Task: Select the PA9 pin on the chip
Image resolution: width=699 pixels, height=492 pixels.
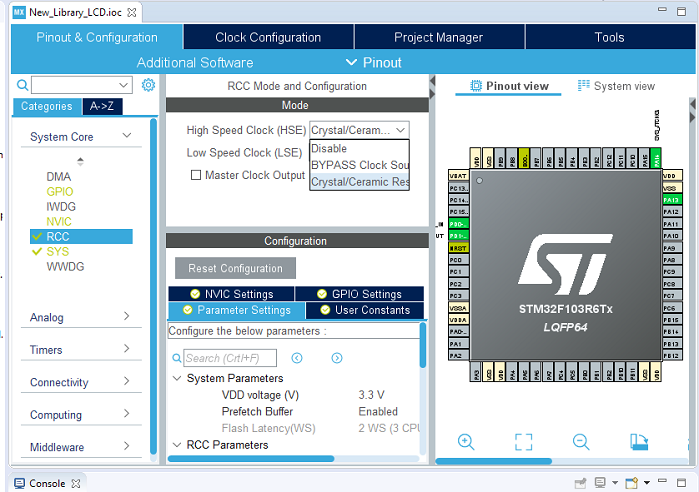Action: (x=672, y=248)
